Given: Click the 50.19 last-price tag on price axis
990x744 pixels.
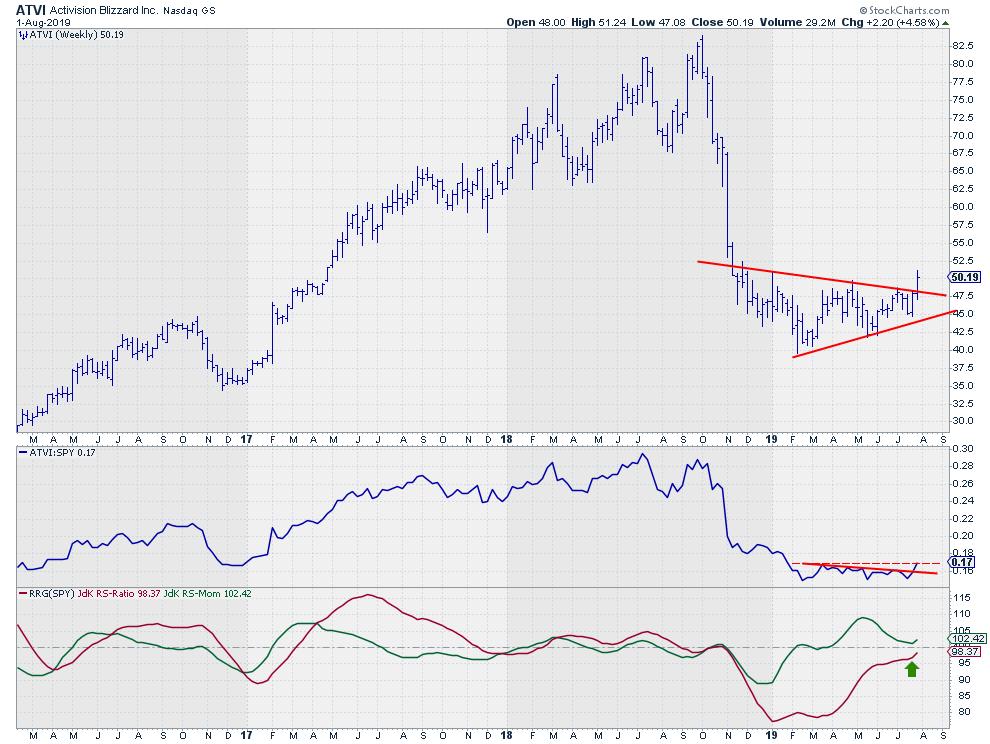Looking at the screenshot, I should 965,277.
